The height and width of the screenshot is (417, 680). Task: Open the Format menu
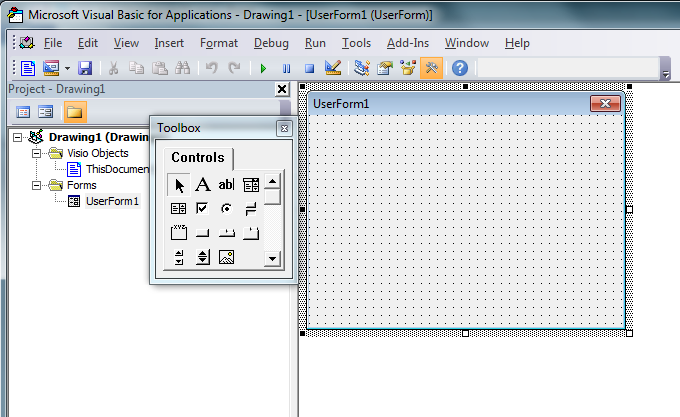(x=219, y=43)
